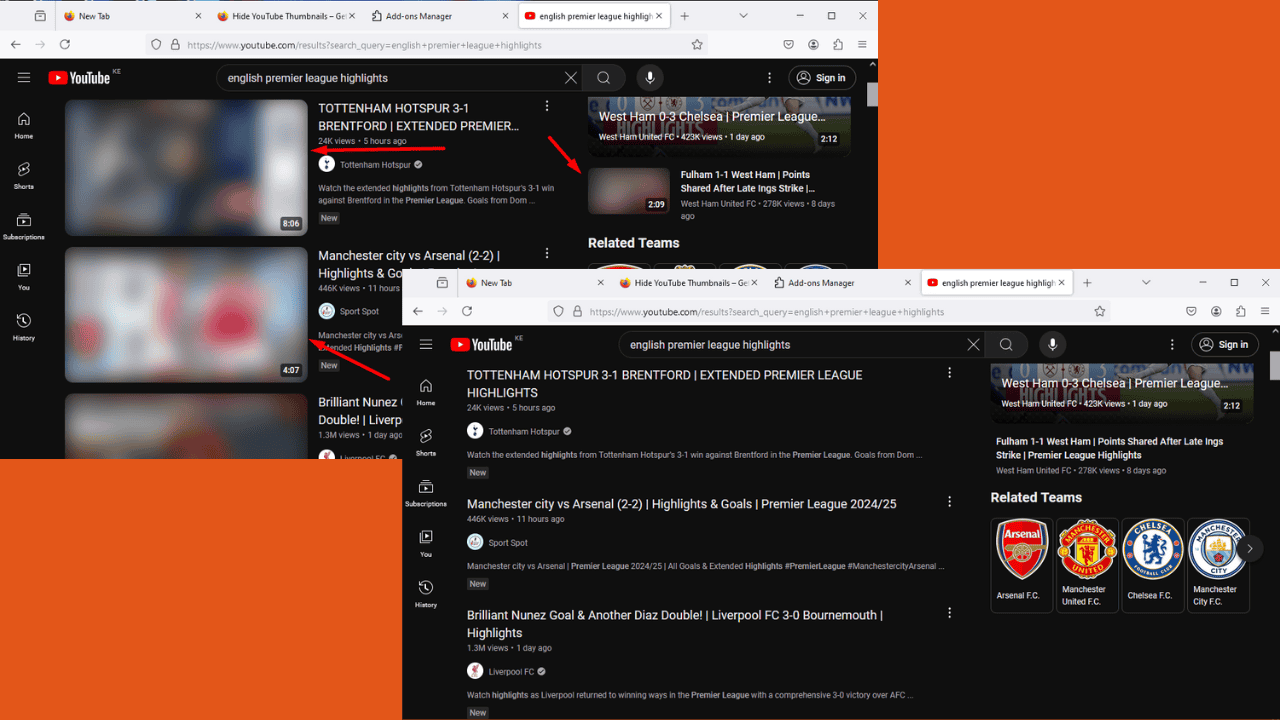This screenshot has width=1280, height=720.
Task: Click the tracking protection shield icon
Action: [558, 311]
